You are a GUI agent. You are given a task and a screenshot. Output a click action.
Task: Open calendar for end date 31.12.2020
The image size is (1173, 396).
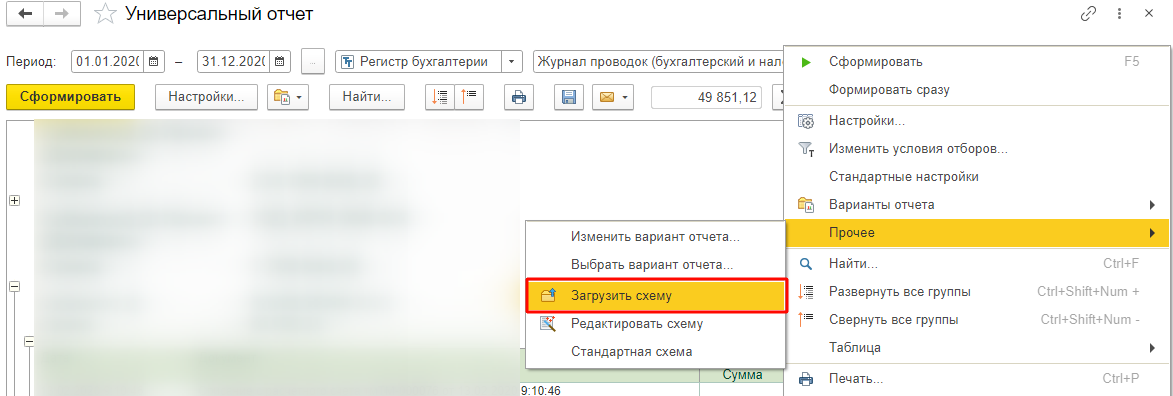click(280, 61)
